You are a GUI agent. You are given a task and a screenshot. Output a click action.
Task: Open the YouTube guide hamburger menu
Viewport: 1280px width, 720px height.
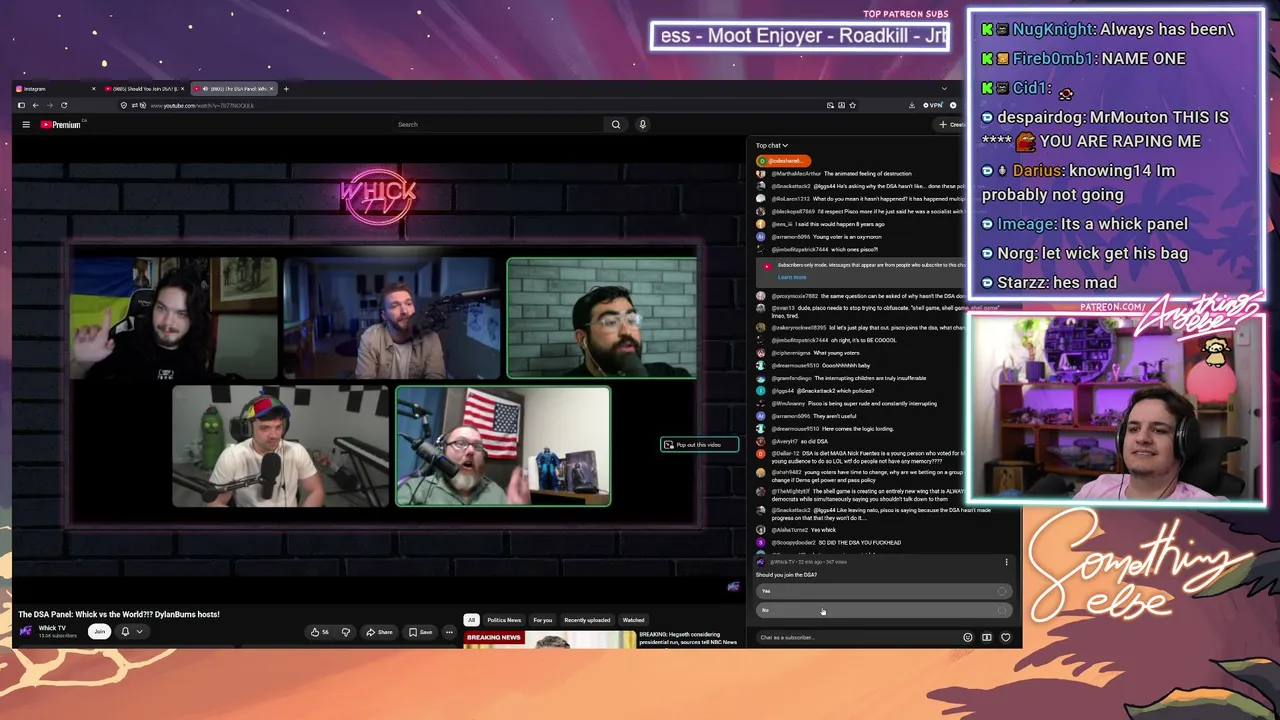tap(26, 125)
